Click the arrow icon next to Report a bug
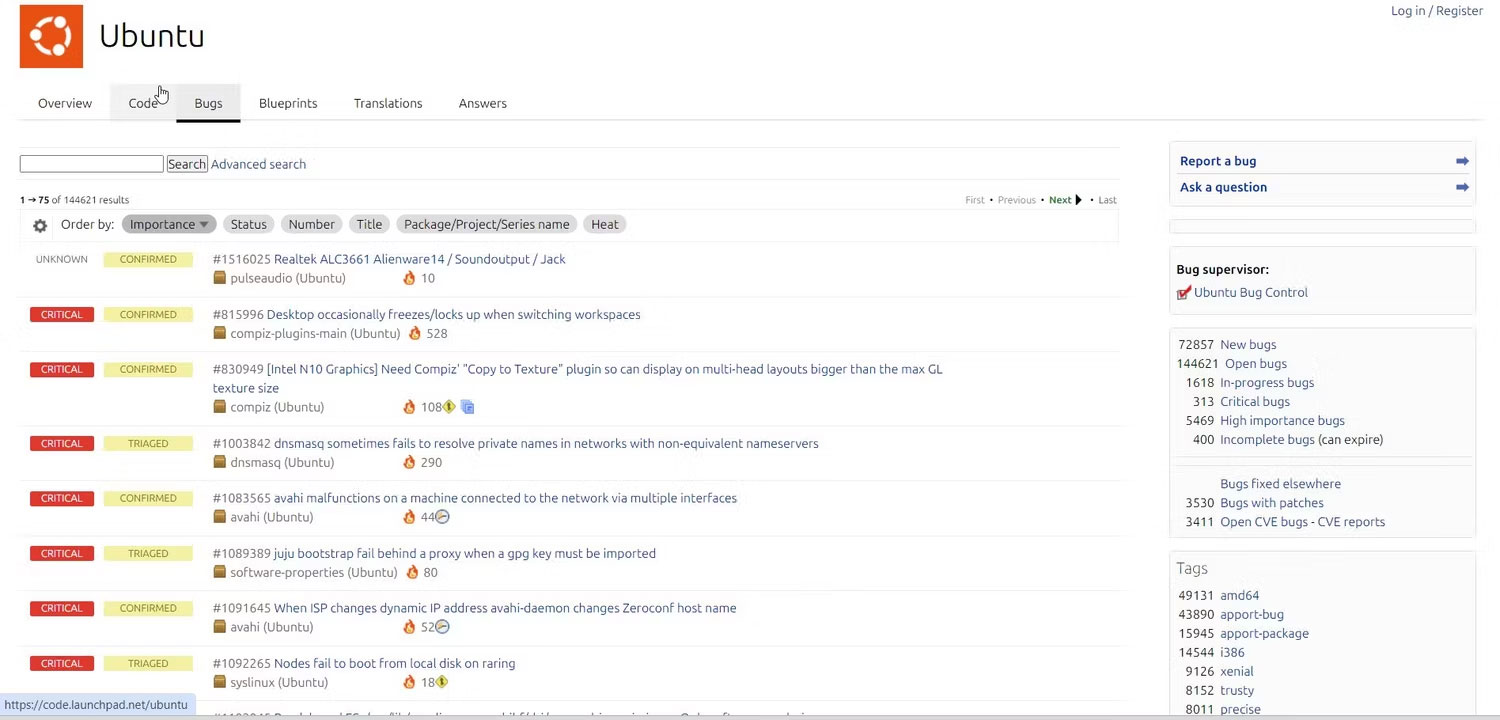The image size is (1500, 720). click(1462, 161)
